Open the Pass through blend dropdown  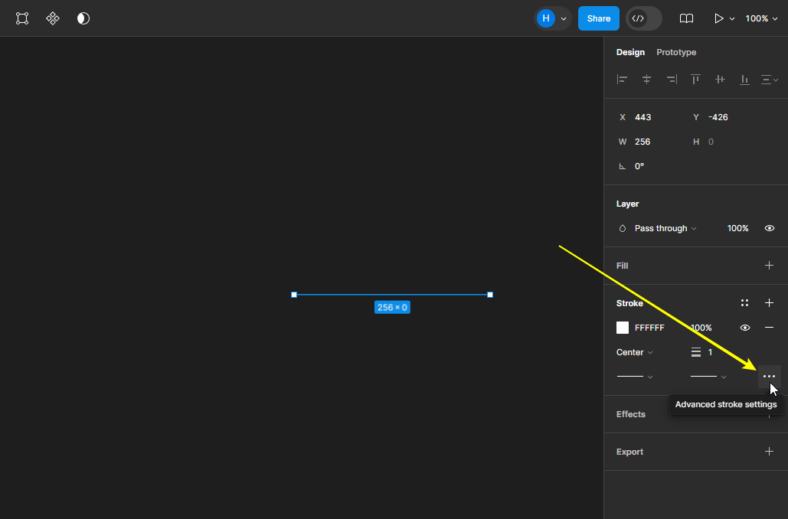665,228
